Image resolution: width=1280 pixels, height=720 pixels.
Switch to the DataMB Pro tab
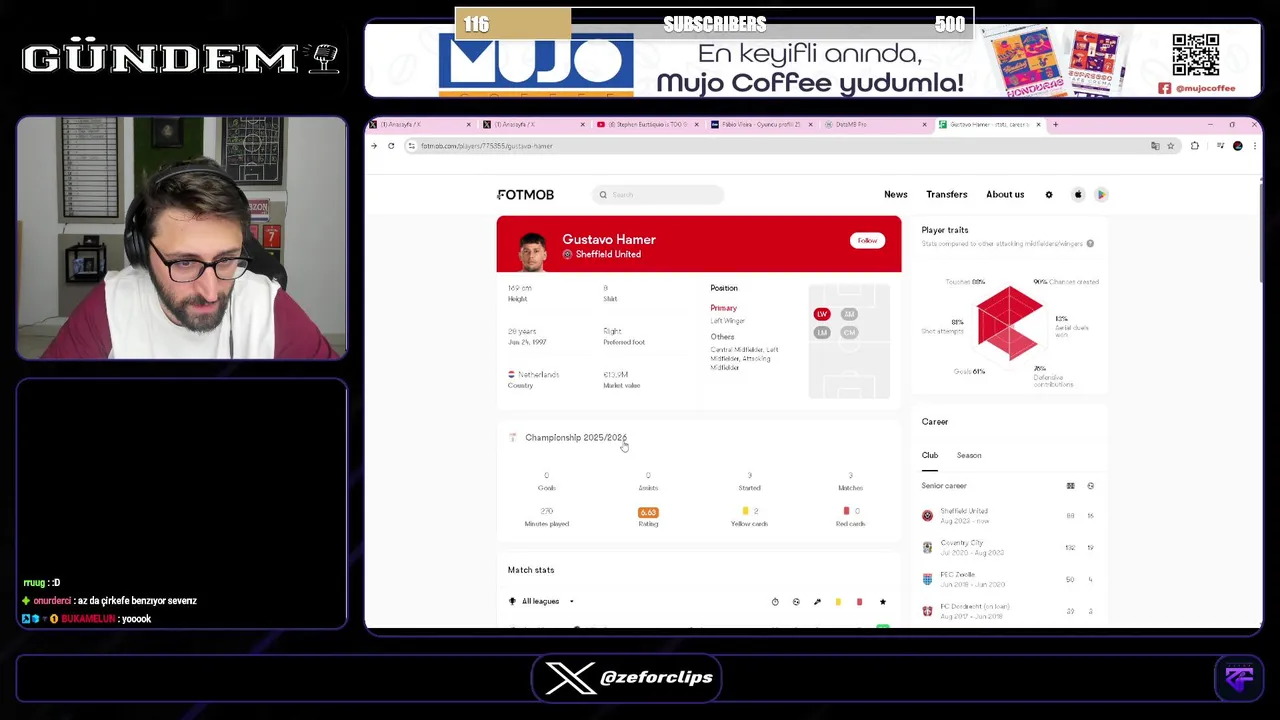click(x=874, y=124)
